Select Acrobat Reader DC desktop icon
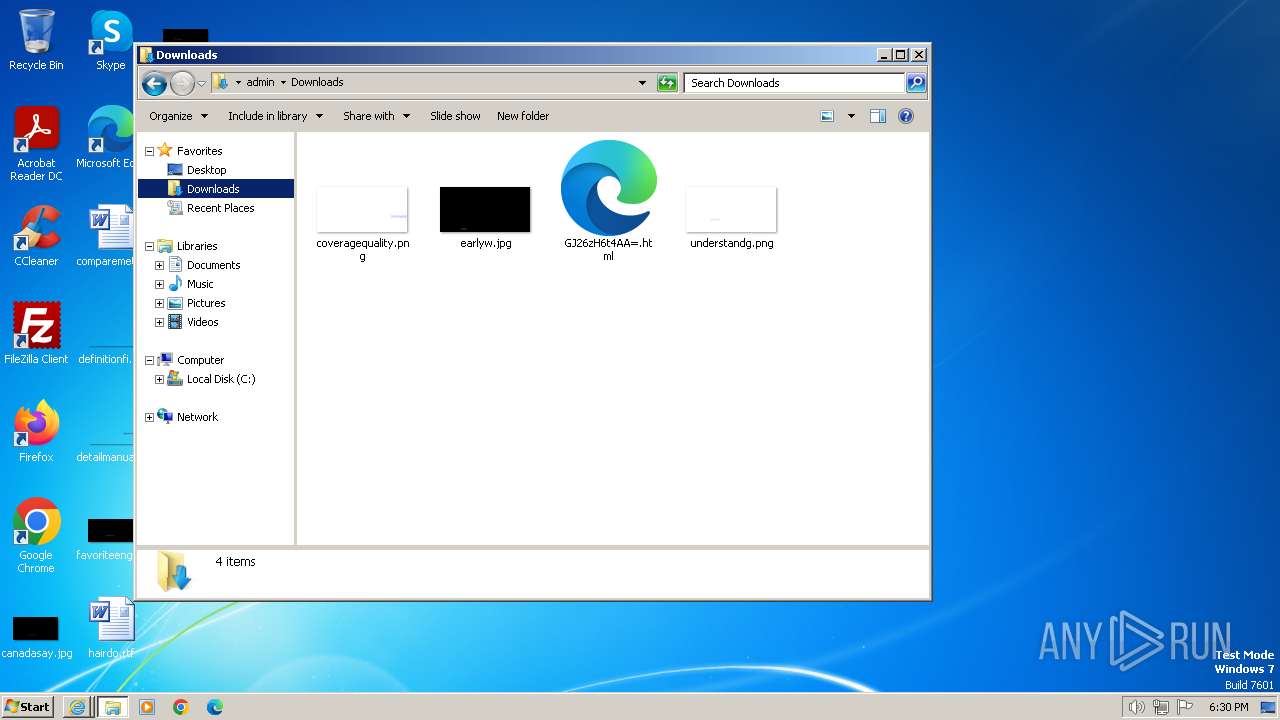The width and height of the screenshot is (1280, 720). pos(36,144)
